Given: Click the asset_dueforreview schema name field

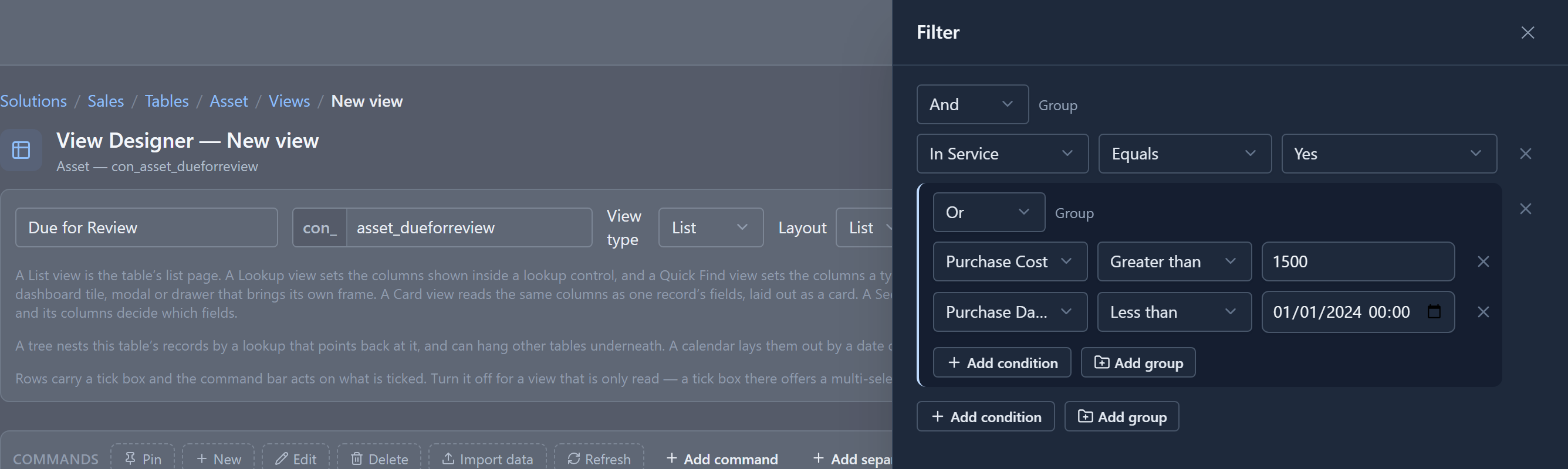Looking at the screenshot, I should (x=469, y=227).
